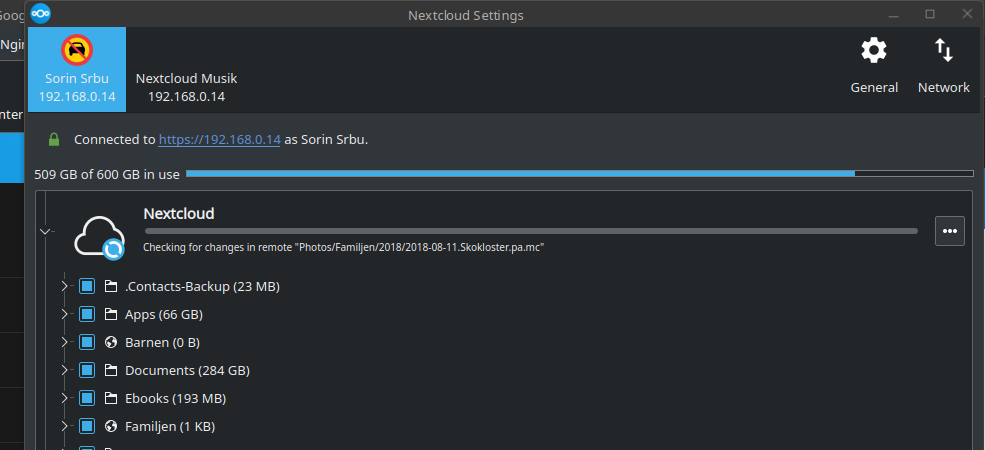Toggle the Familjen folder checkbox
985x450 pixels.
pyautogui.click(x=87, y=427)
